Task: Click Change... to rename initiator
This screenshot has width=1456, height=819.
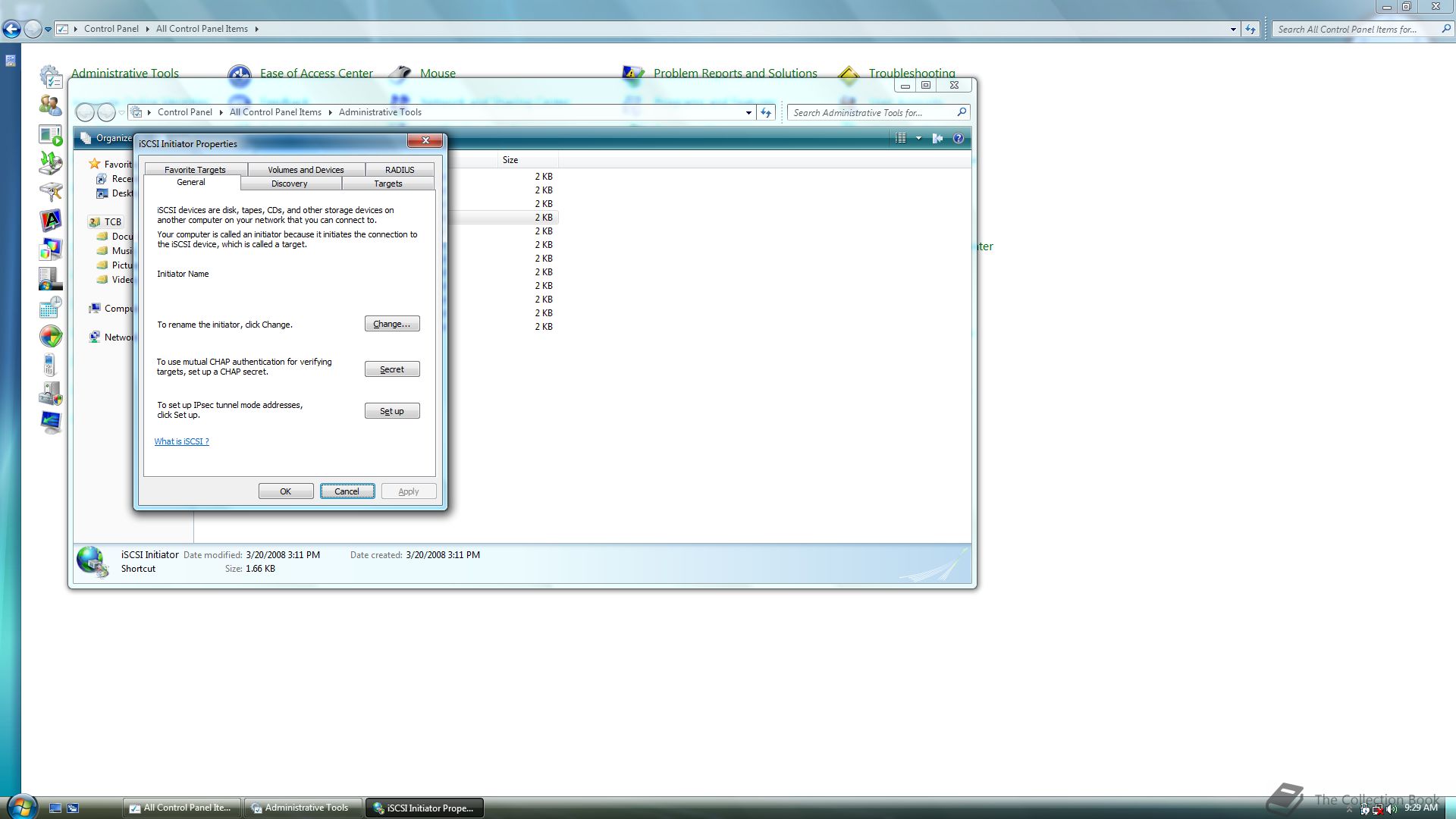Action: [x=392, y=324]
